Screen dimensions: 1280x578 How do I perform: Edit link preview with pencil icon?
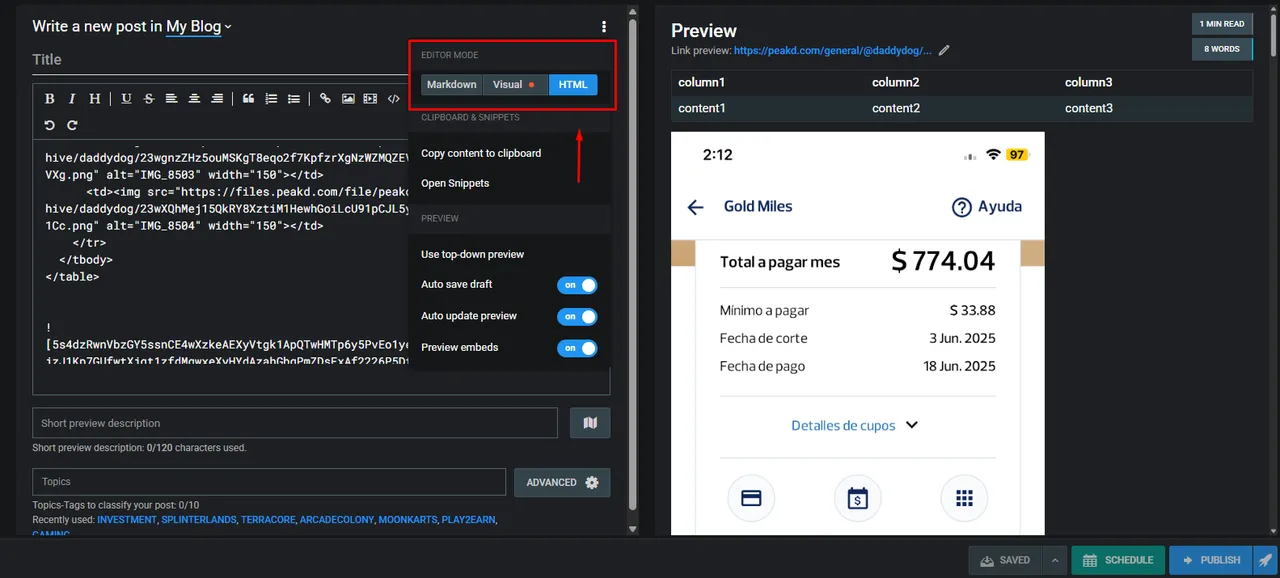(x=944, y=50)
